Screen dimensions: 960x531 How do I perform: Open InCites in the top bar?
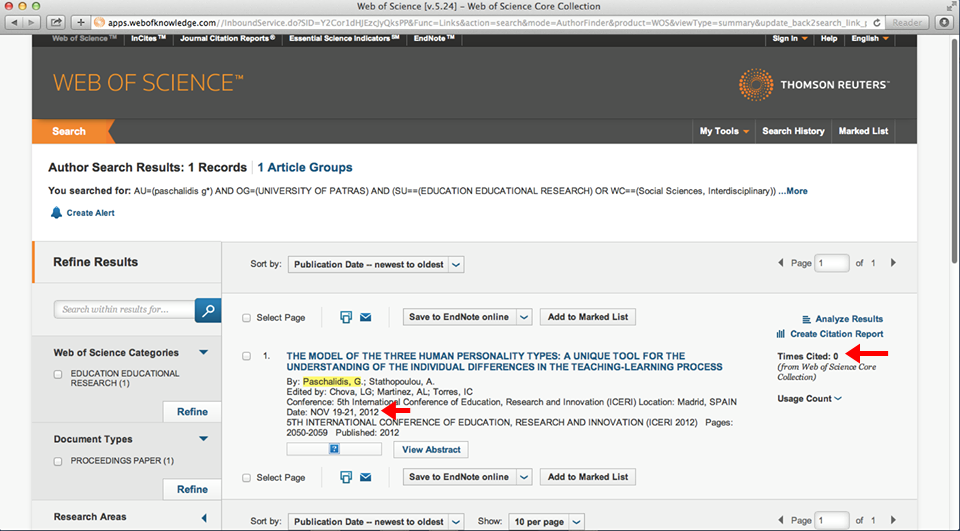148,39
